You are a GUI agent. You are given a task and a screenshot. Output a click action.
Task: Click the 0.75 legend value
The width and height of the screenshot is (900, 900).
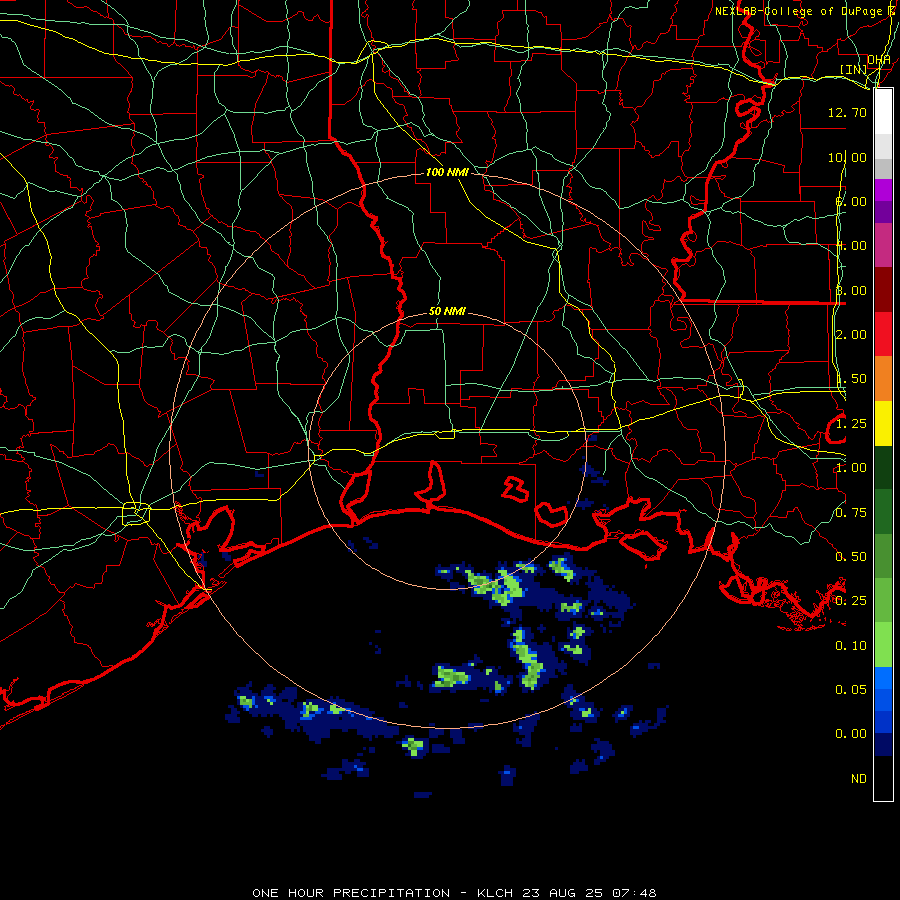tap(851, 513)
